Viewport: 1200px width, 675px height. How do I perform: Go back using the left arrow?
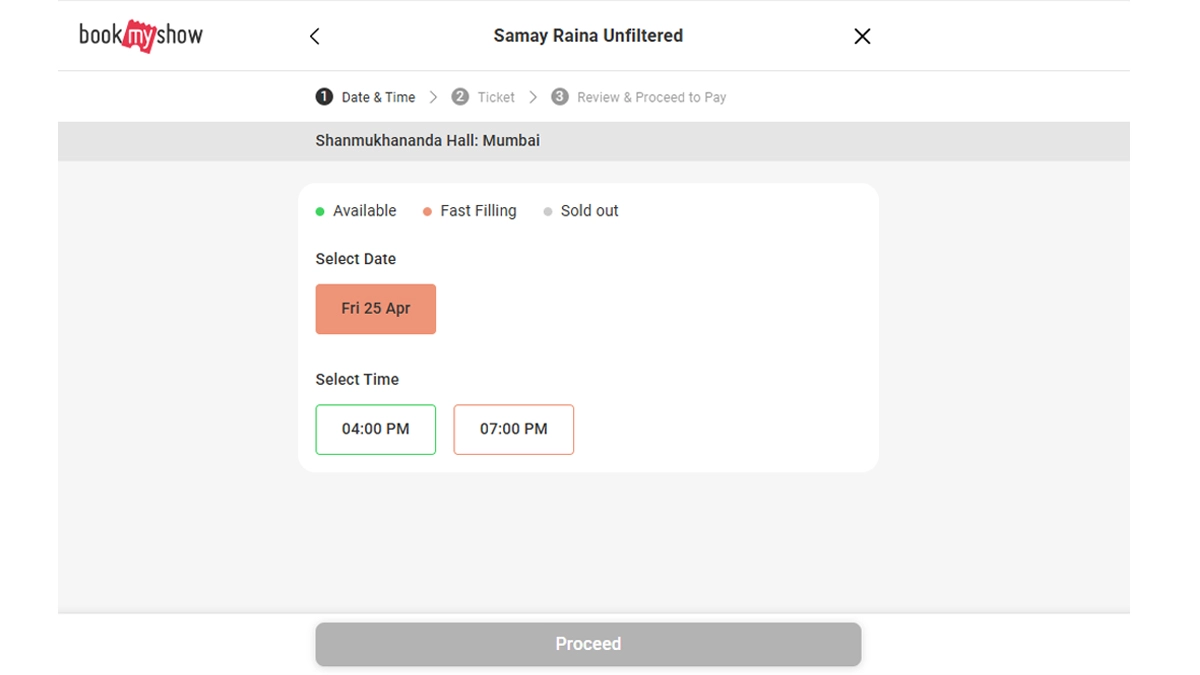pos(315,37)
